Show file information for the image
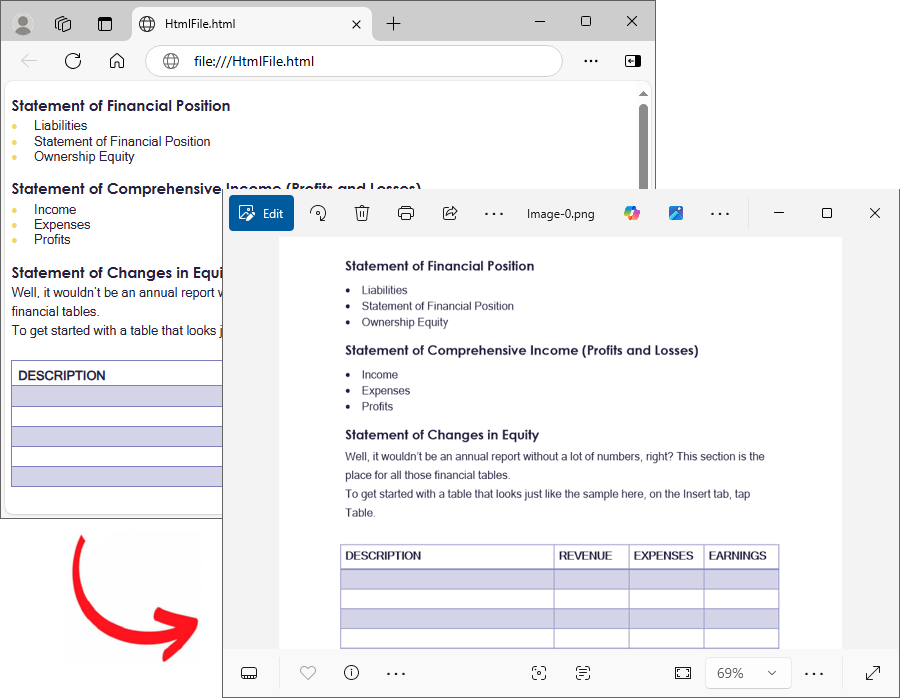 [351, 673]
